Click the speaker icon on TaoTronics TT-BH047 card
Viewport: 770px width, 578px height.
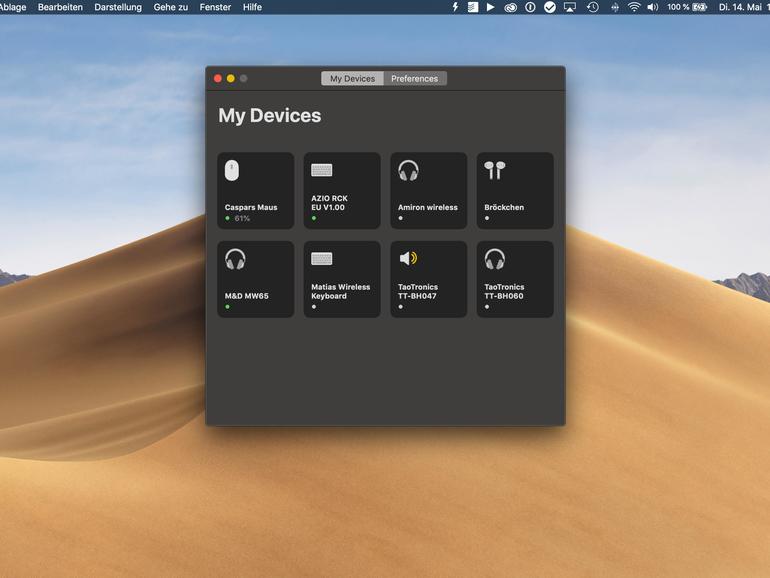[408, 258]
